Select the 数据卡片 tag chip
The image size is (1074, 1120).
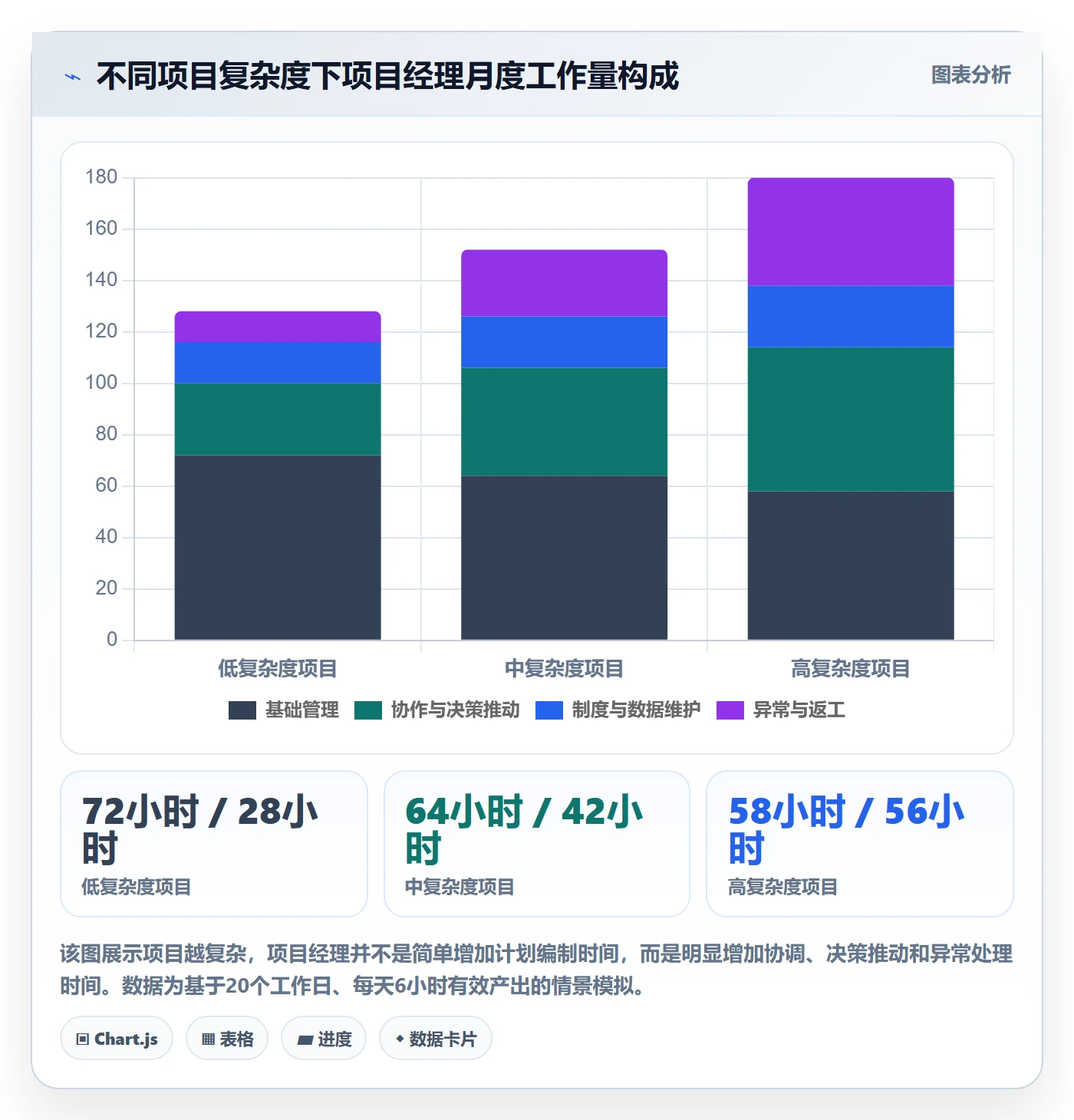coord(436,1039)
